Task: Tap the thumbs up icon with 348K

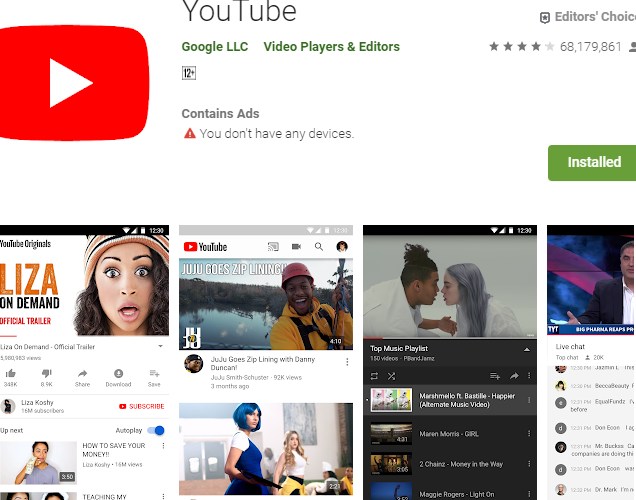Action: pyautogui.click(x=11, y=373)
